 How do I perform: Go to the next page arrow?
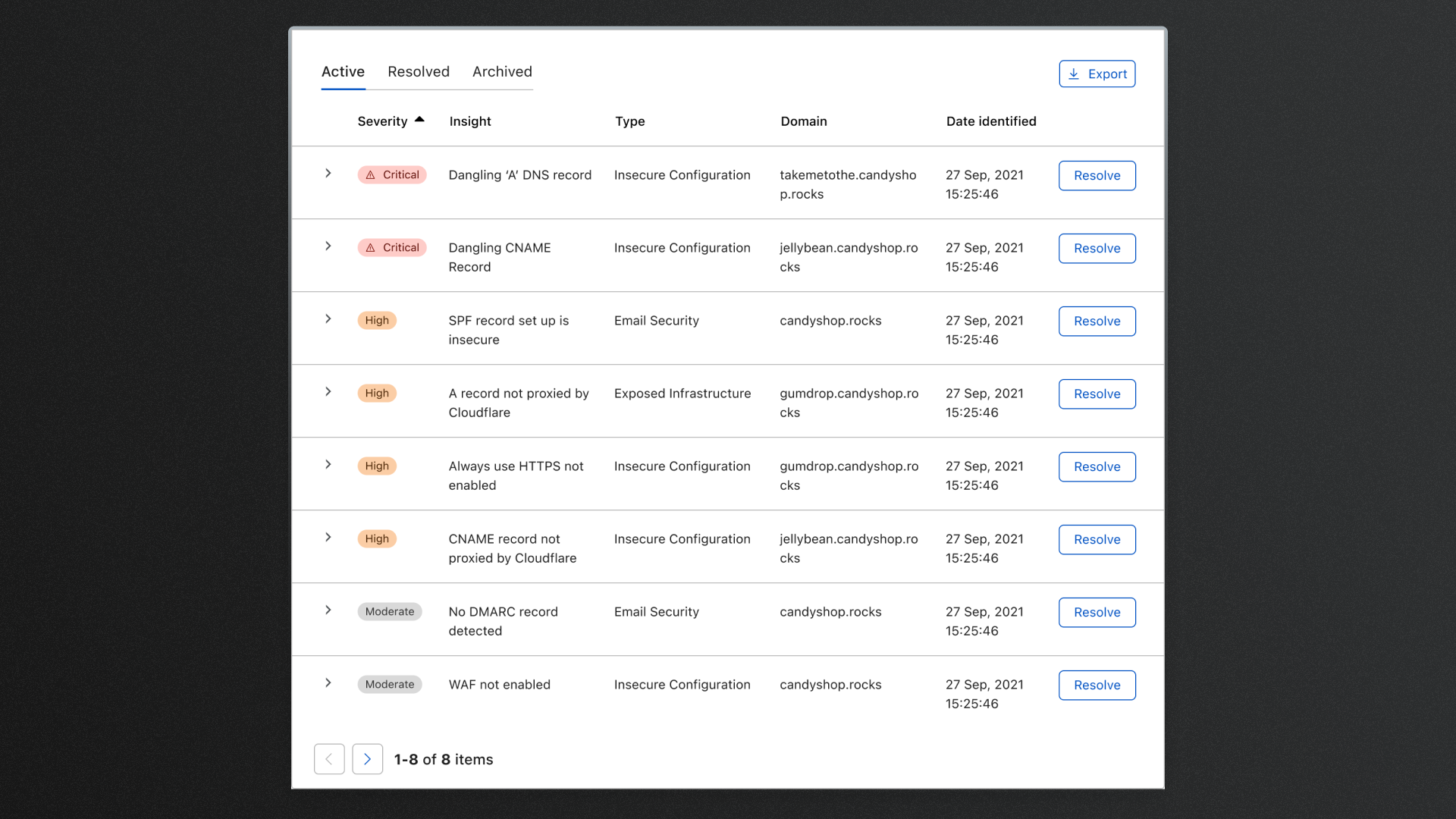tap(367, 759)
